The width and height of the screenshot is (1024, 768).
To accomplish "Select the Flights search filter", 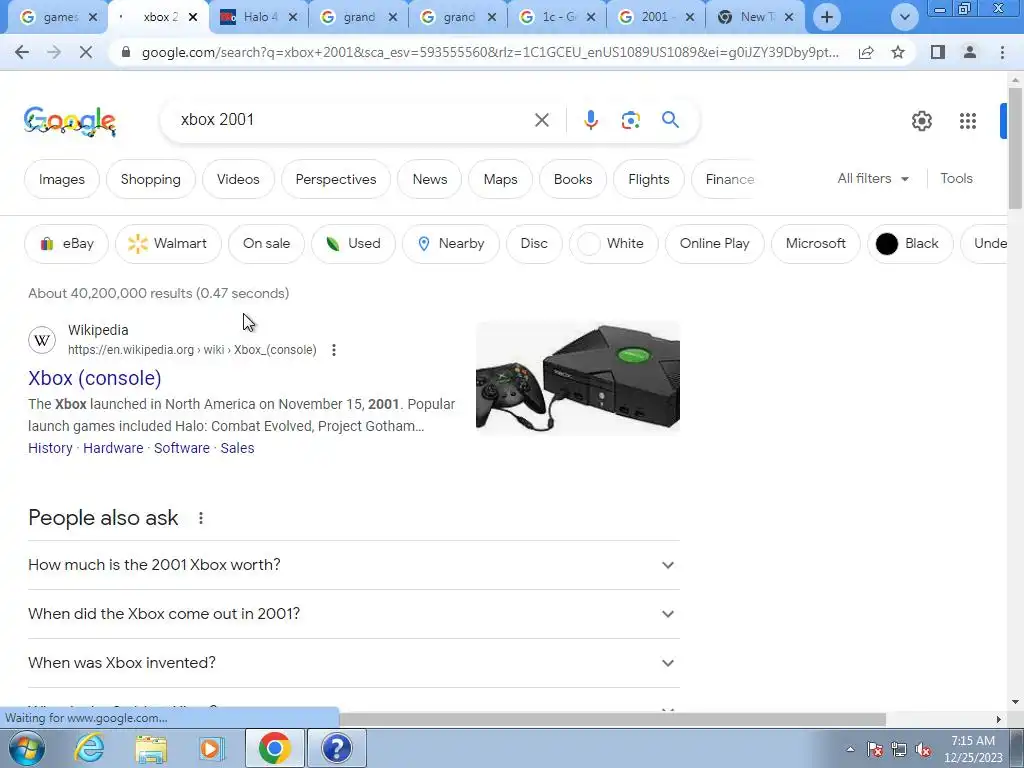I will [648, 179].
